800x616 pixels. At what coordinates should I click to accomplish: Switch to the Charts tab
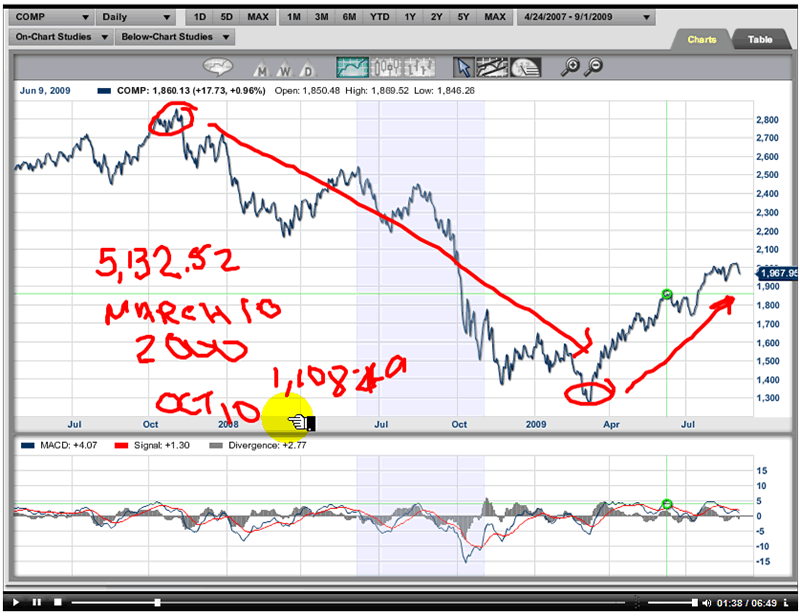click(x=702, y=39)
